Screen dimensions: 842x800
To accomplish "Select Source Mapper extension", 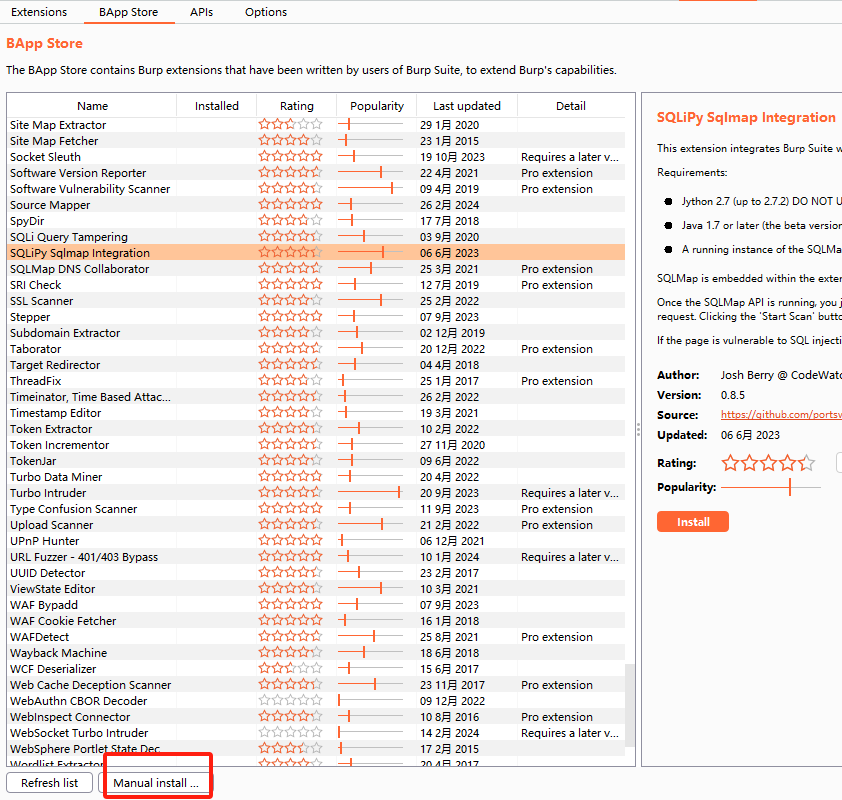I will coord(316,205).
